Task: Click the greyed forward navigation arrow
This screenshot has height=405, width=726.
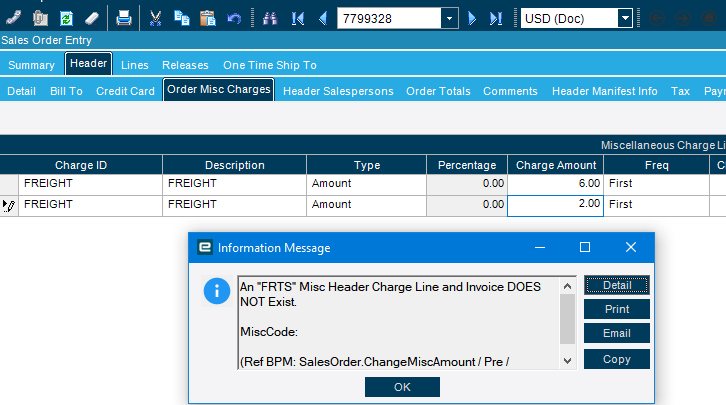Action: click(683, 19)
